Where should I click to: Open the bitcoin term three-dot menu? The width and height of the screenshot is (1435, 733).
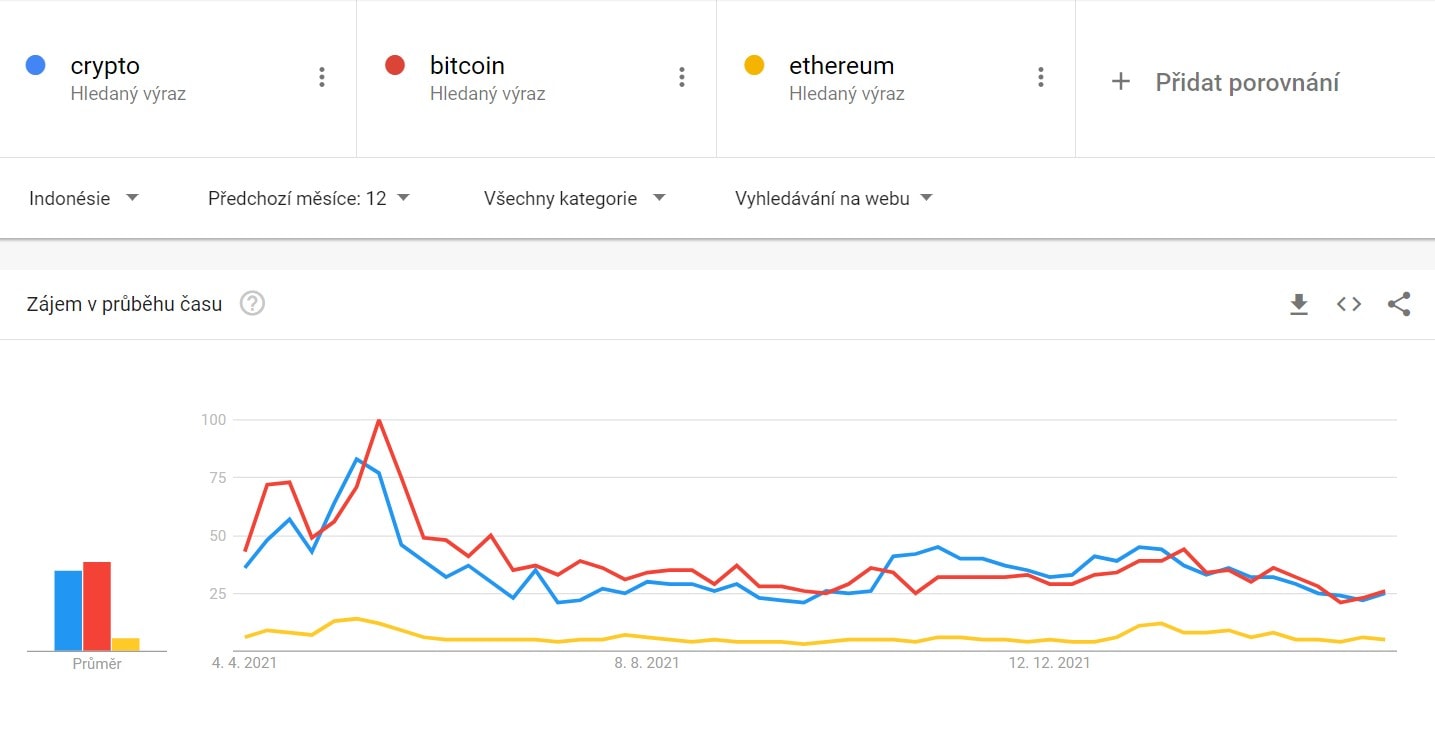[681, 77]
